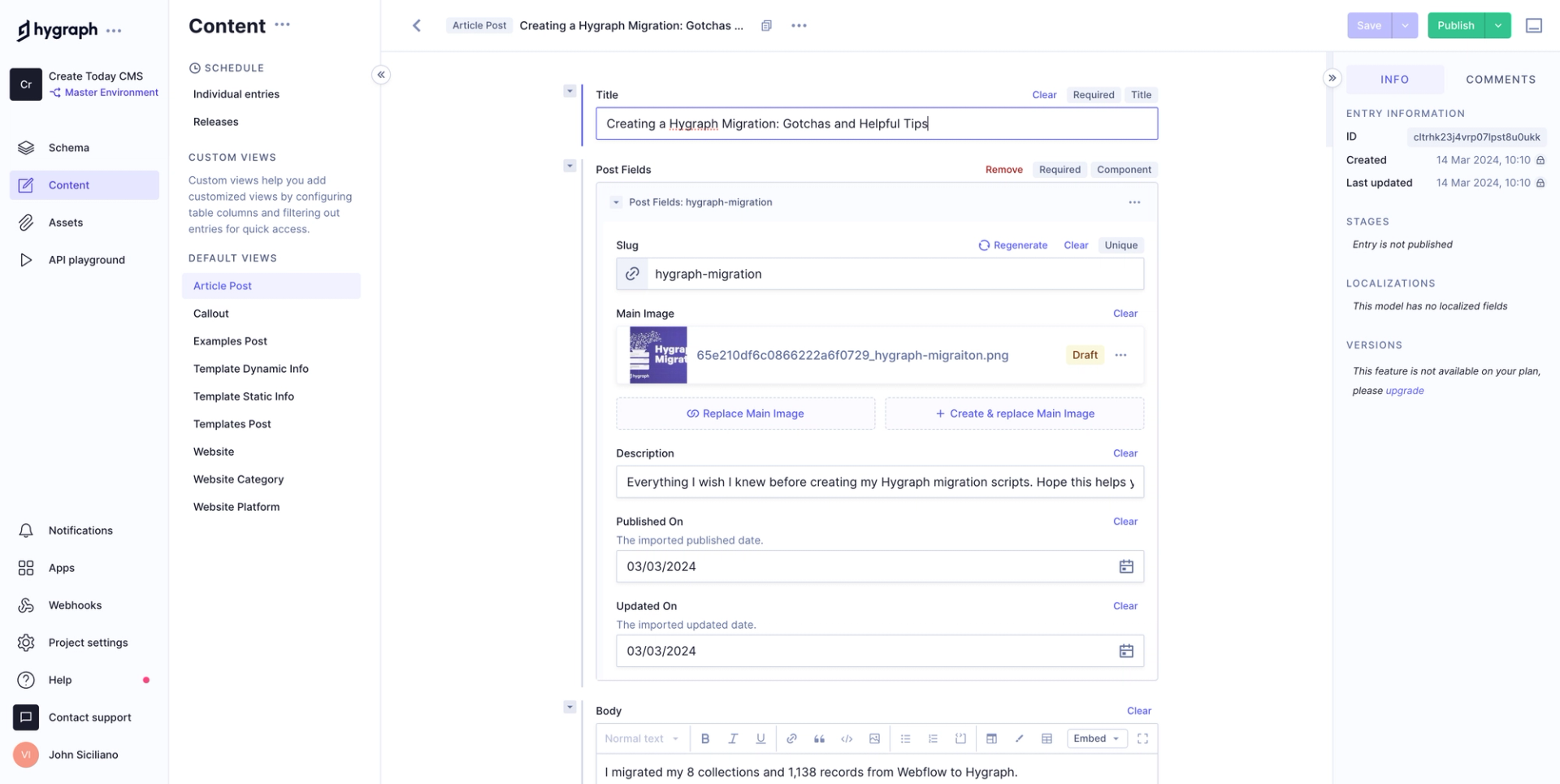Insert a code block in Body

coord(960,739)
